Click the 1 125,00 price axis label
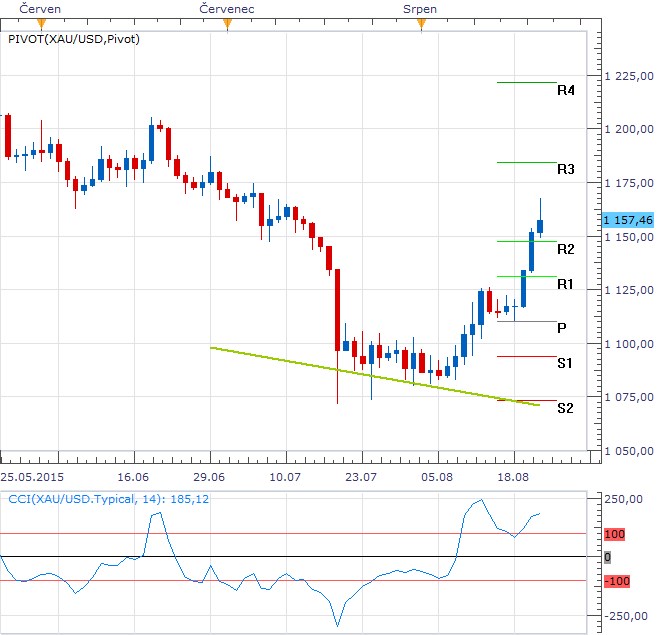Screen dimensions: 659x635 point(629,290)
